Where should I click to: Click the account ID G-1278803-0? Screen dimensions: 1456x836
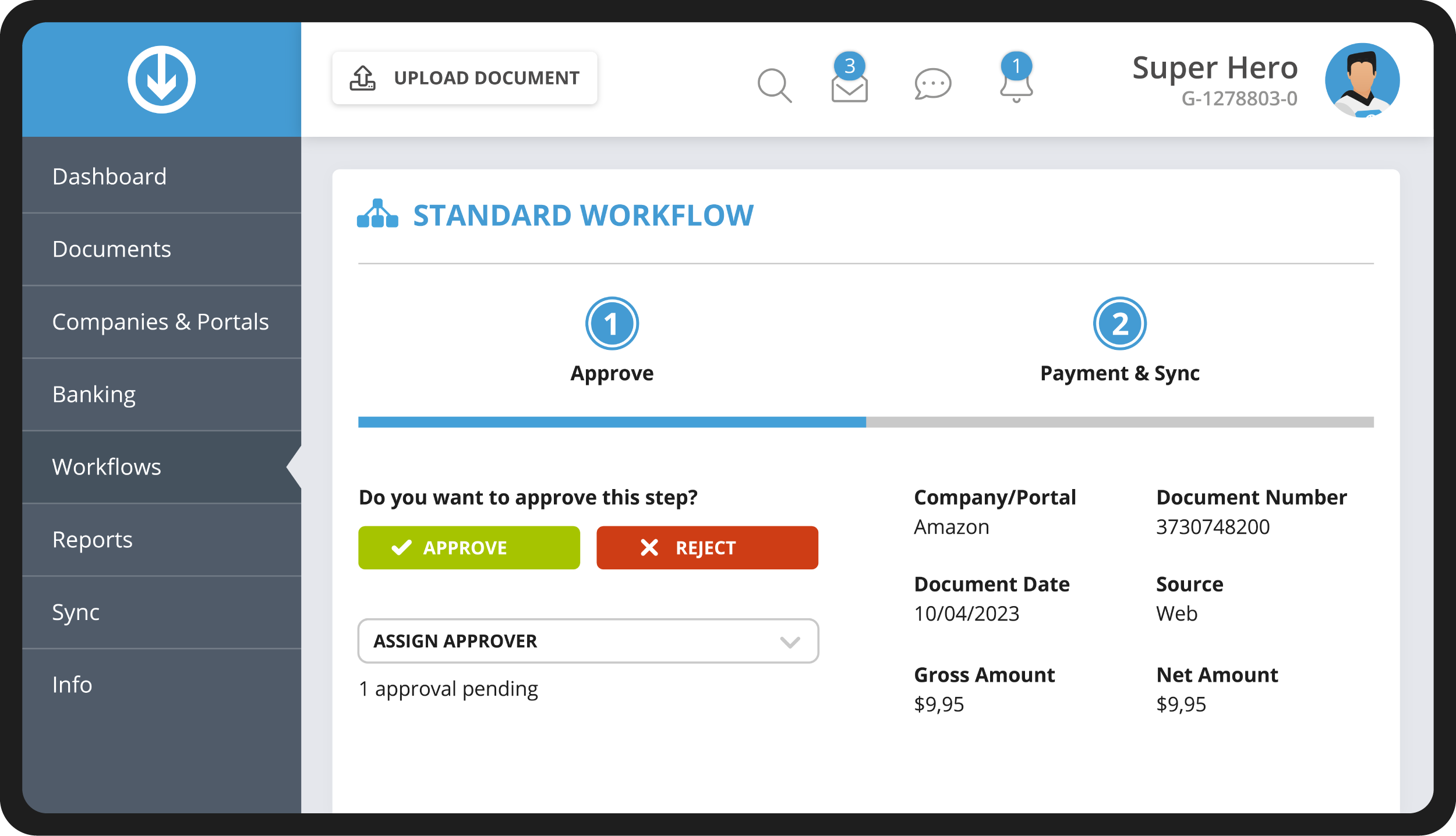pyautogui.click(x=1239, y=98)
